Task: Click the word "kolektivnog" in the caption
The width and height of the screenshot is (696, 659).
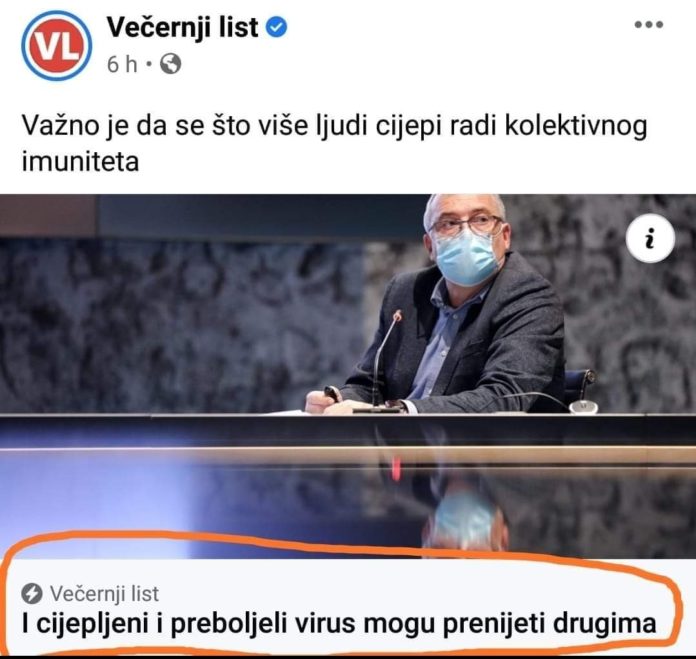Action: 576,126
